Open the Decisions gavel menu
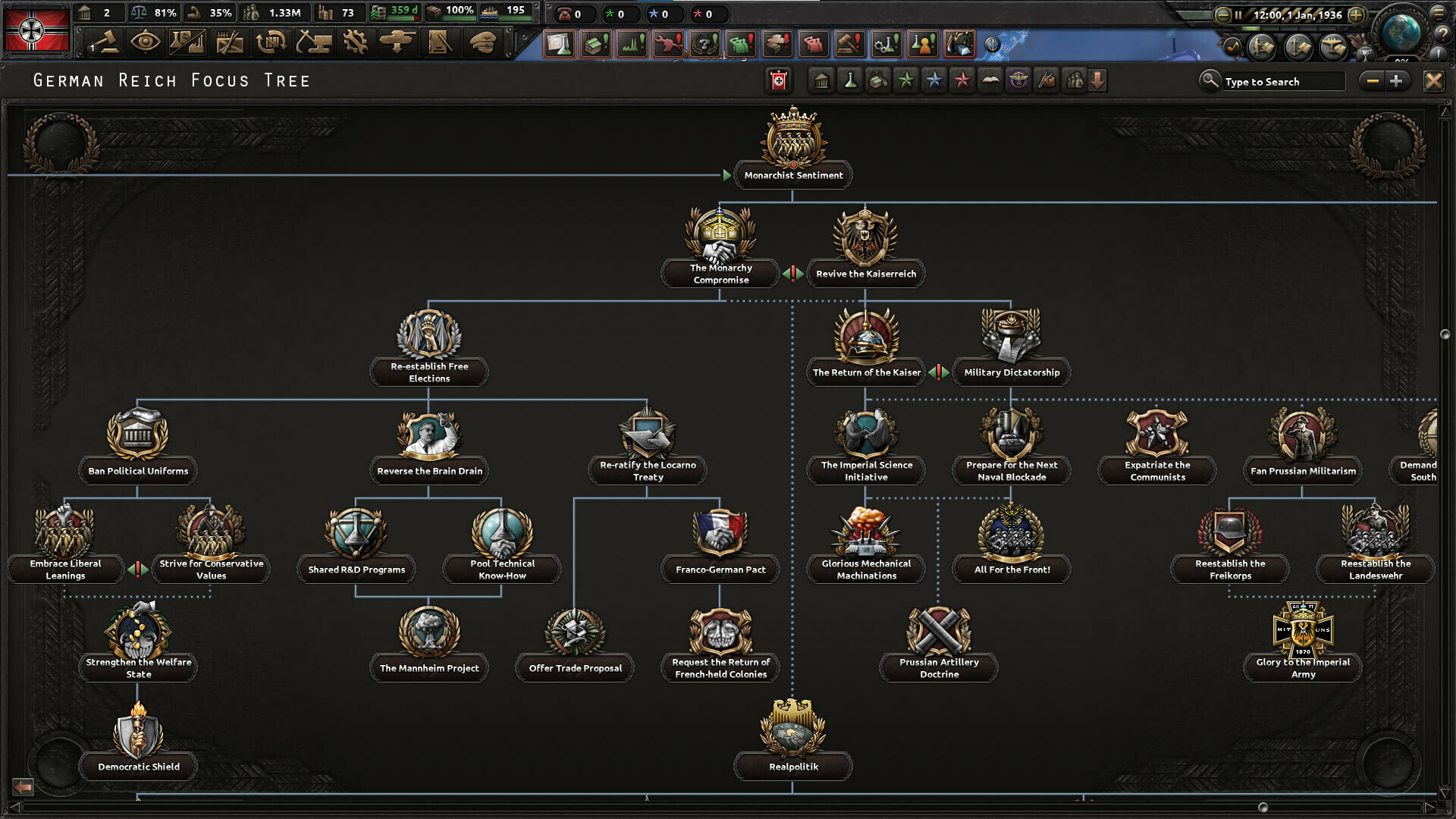This screenshot has width=1456, height=819. 104,42
